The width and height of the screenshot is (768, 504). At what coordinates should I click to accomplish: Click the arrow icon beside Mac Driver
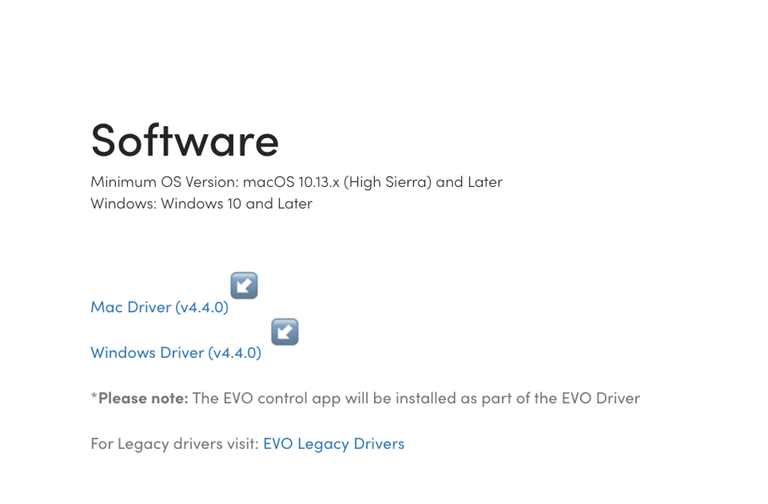[244, 285]
